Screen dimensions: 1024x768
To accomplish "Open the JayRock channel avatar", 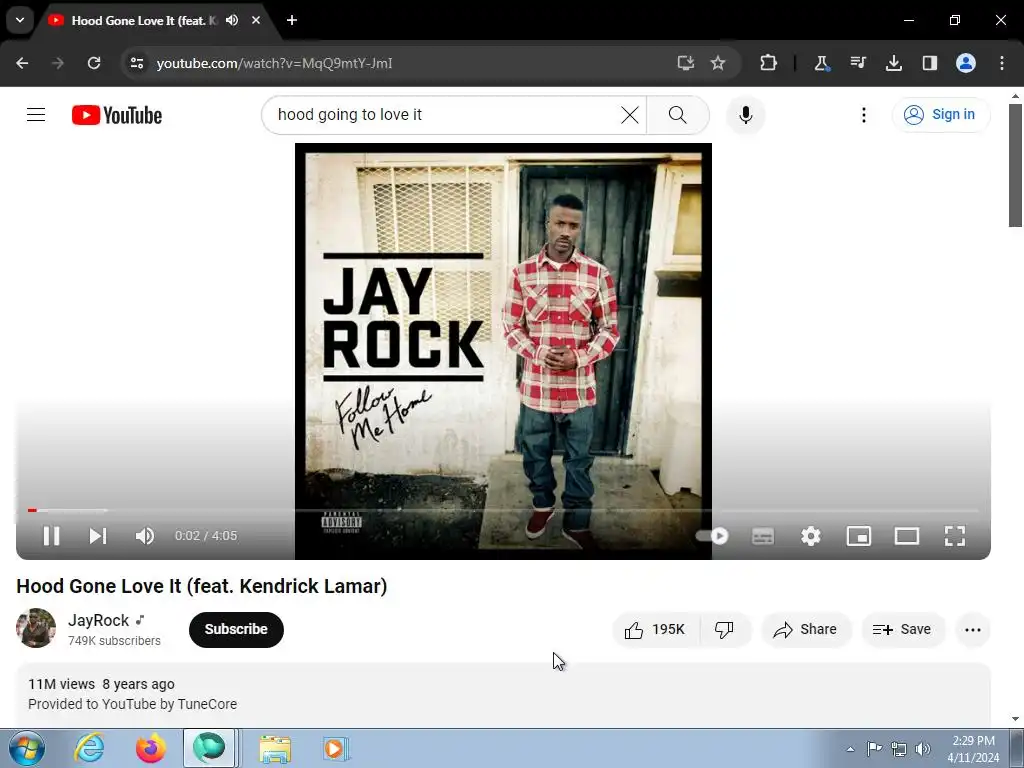I will pos(36,628).
